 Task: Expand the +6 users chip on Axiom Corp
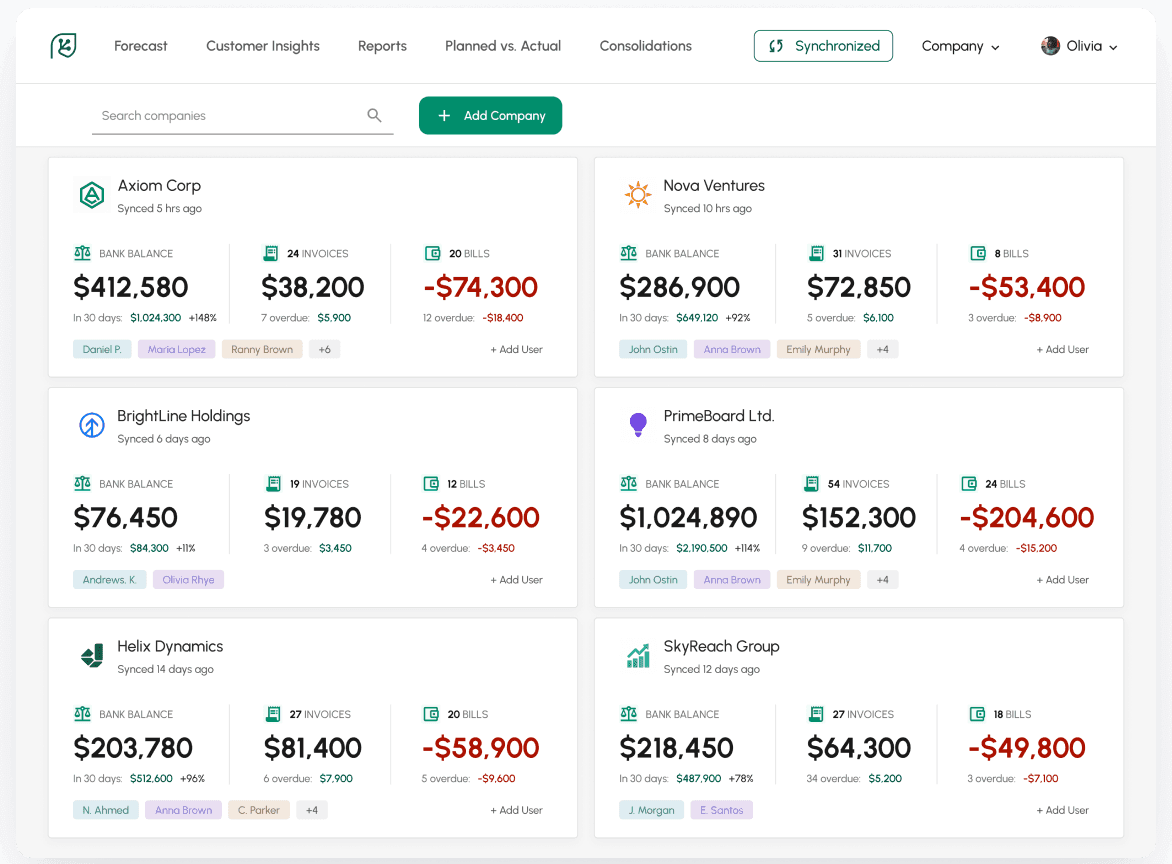click(324, 350)
